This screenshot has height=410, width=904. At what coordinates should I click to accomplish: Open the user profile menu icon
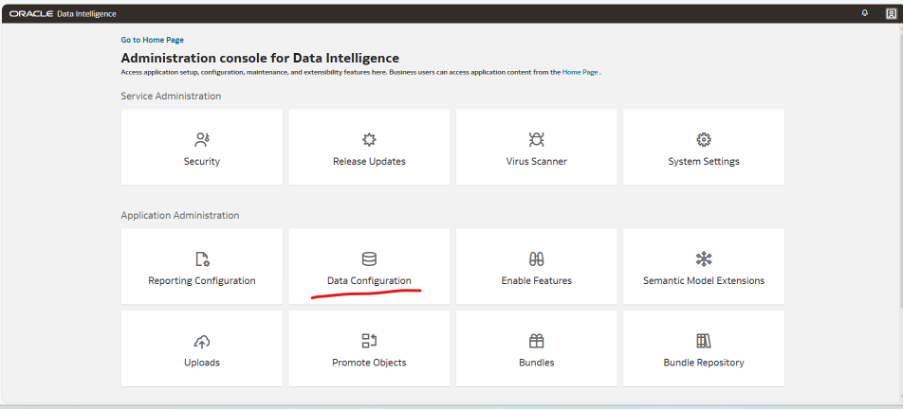(x=890, y=13)
